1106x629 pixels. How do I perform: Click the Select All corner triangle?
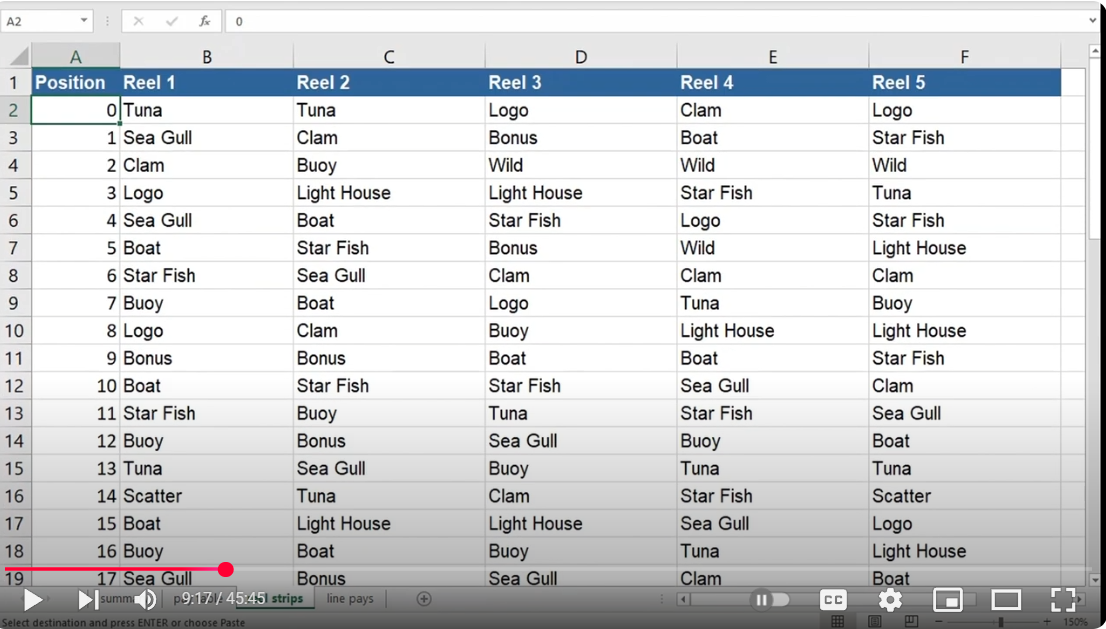click(x=18, y=56)
